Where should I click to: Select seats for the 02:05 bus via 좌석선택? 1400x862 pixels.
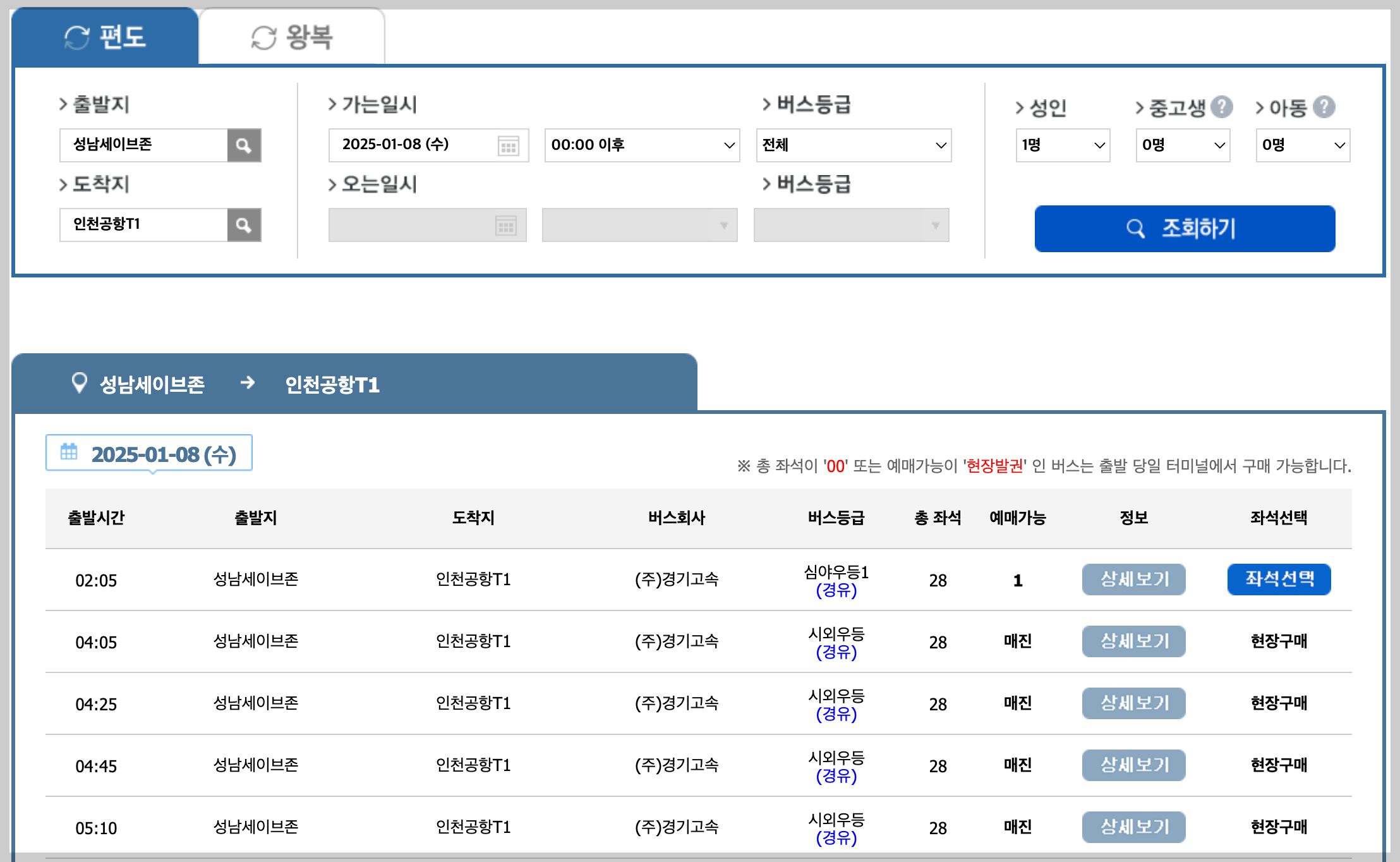1279,579
